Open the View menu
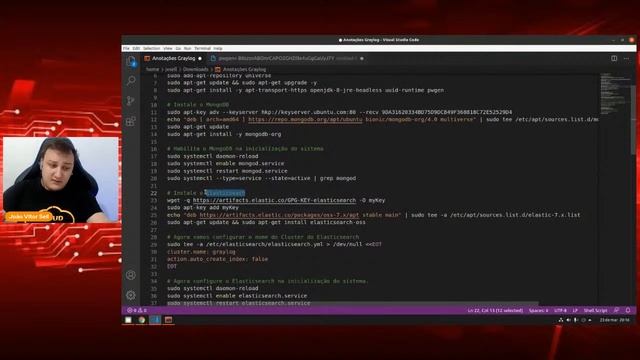 168,49
